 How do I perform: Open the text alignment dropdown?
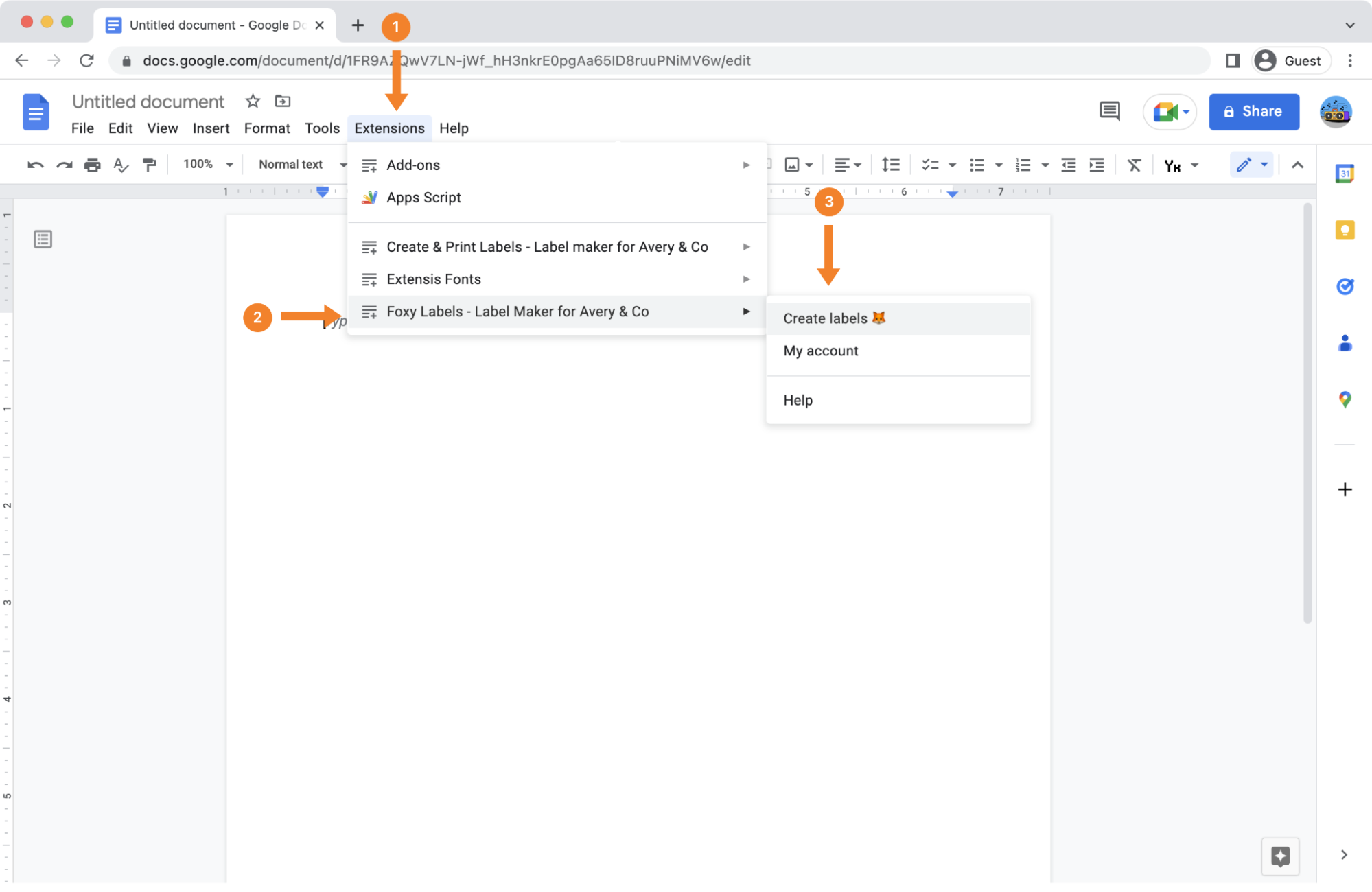point(848,165)
